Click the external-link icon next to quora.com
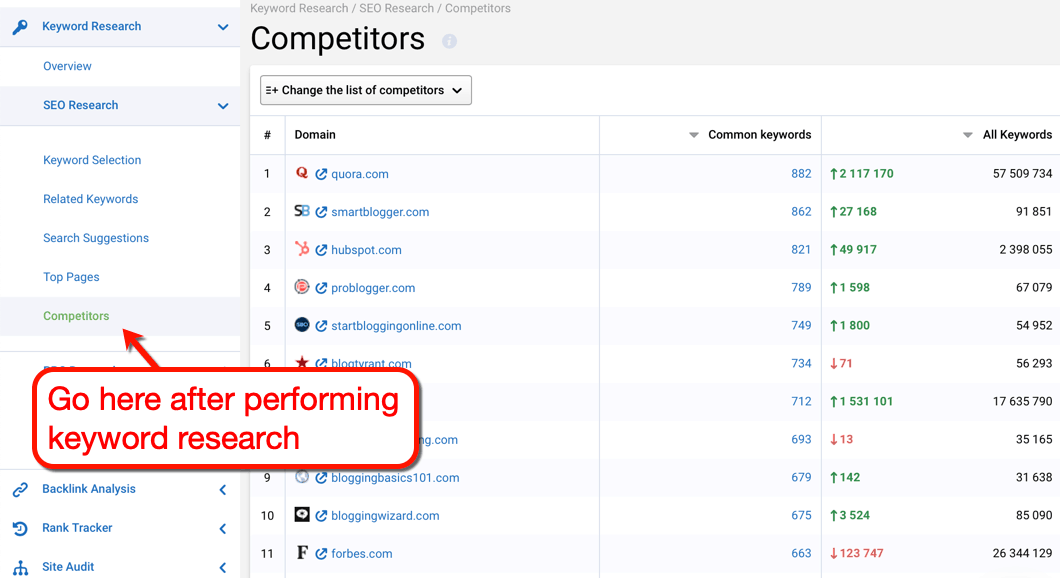The height and width of the screenshot is (578, 1060). point(320,174)
